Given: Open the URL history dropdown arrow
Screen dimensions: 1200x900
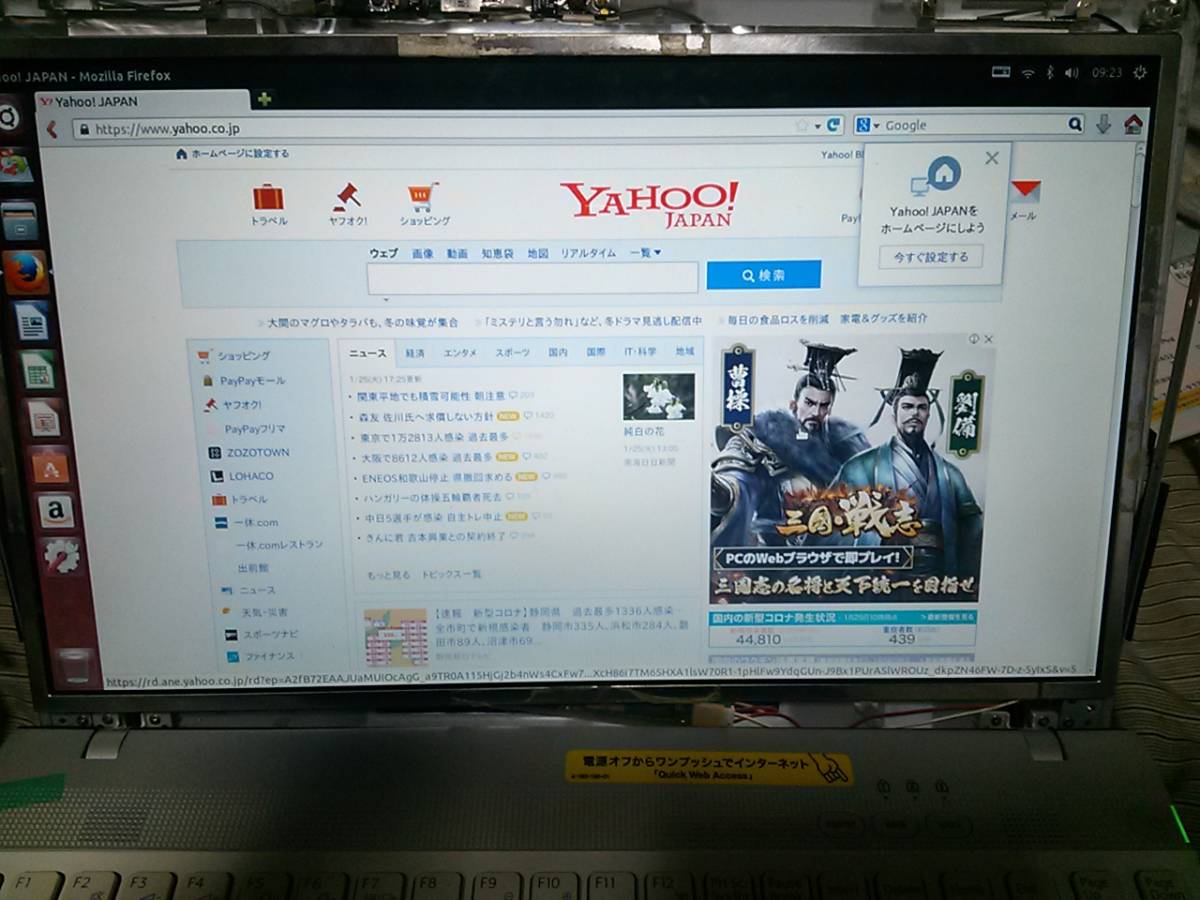Looking at the screenshot, I should tap(817, 126).
